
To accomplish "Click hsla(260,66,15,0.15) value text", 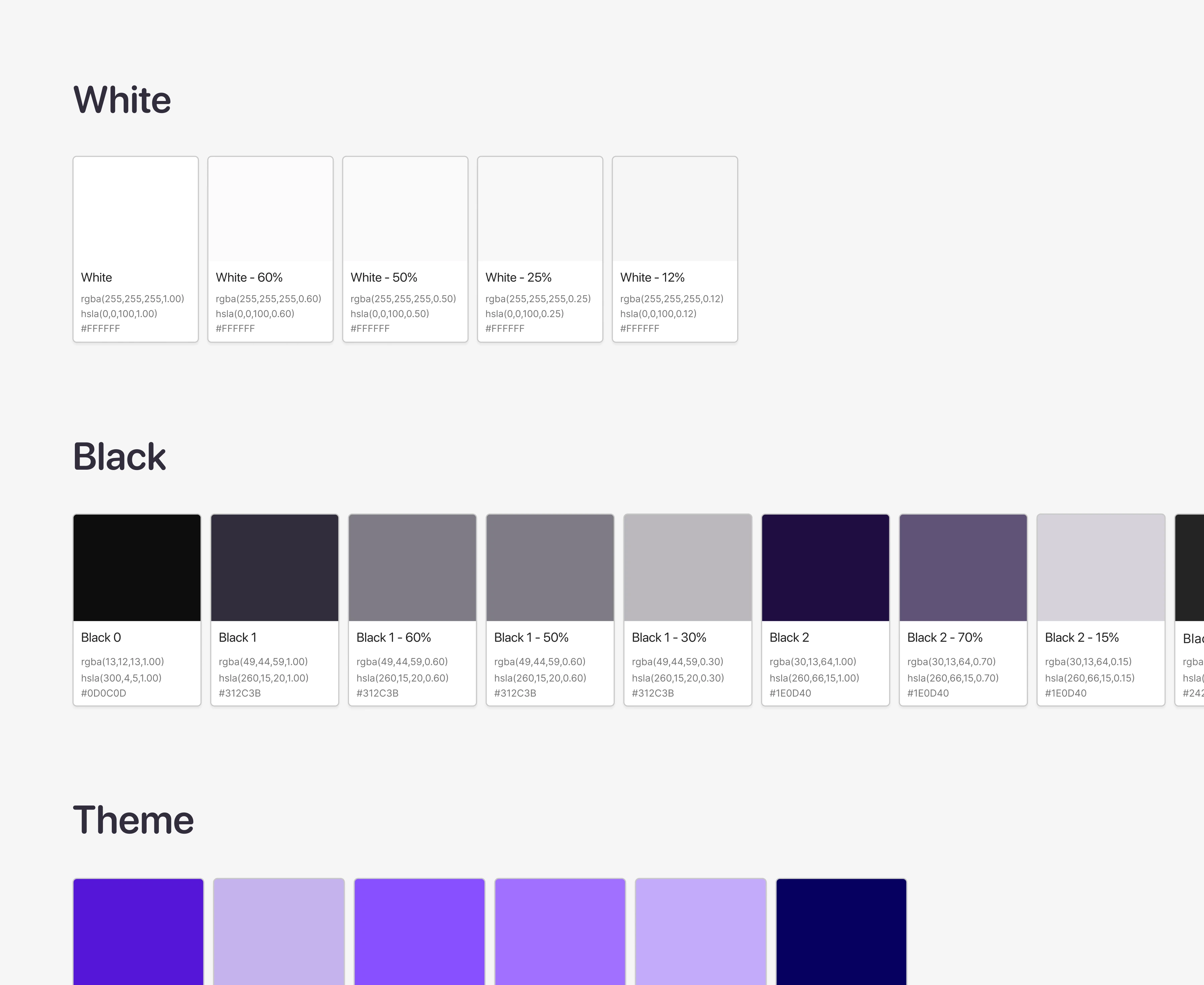I will tap(1090, 678).
